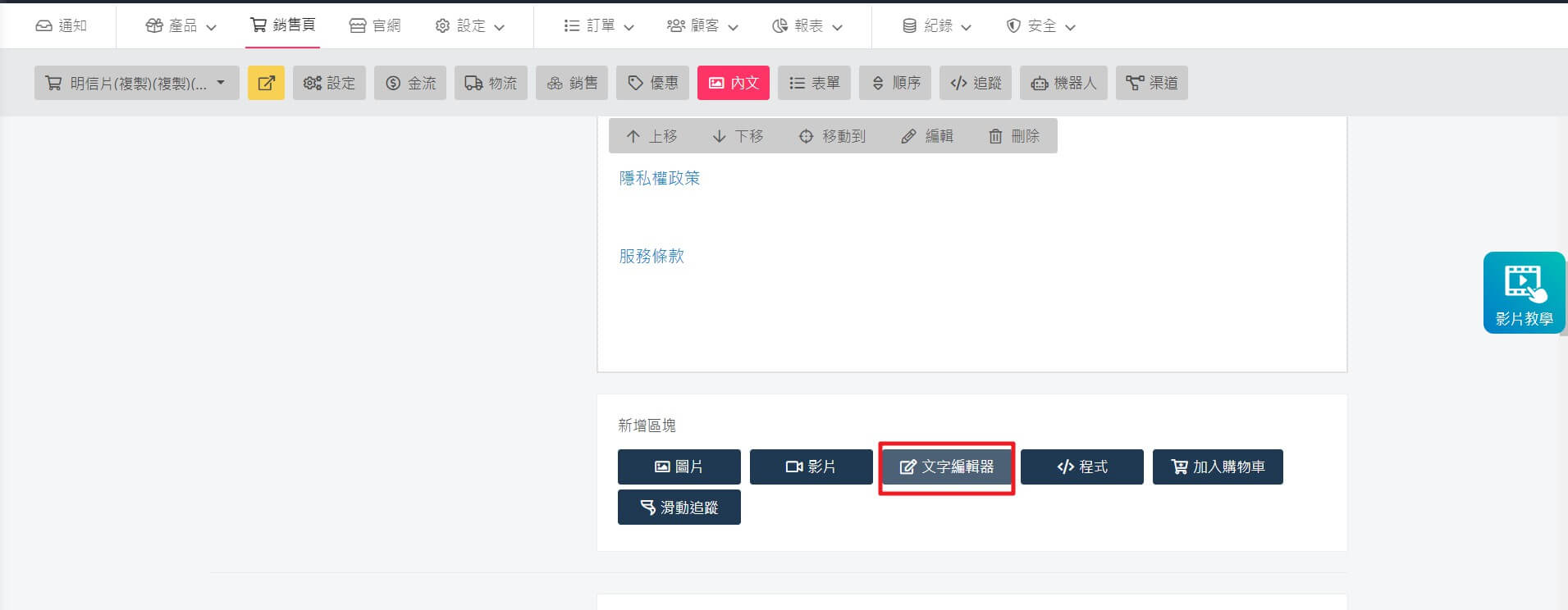Select the 內文 content tab
1568x610 pixels.
(734, 83)
